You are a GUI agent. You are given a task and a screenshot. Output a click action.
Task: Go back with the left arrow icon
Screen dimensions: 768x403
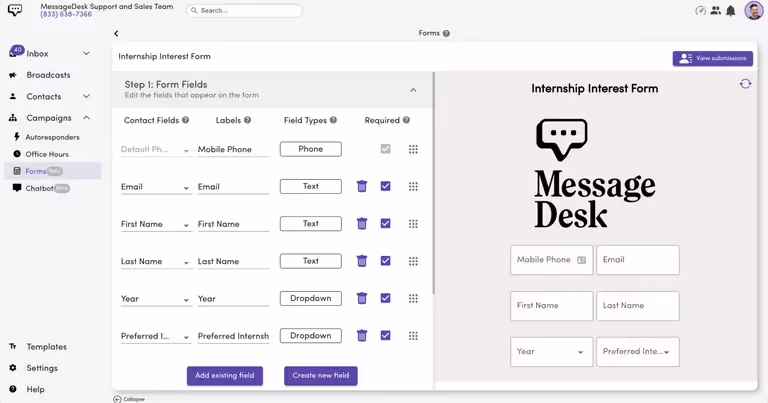click(x=116, y=33)
